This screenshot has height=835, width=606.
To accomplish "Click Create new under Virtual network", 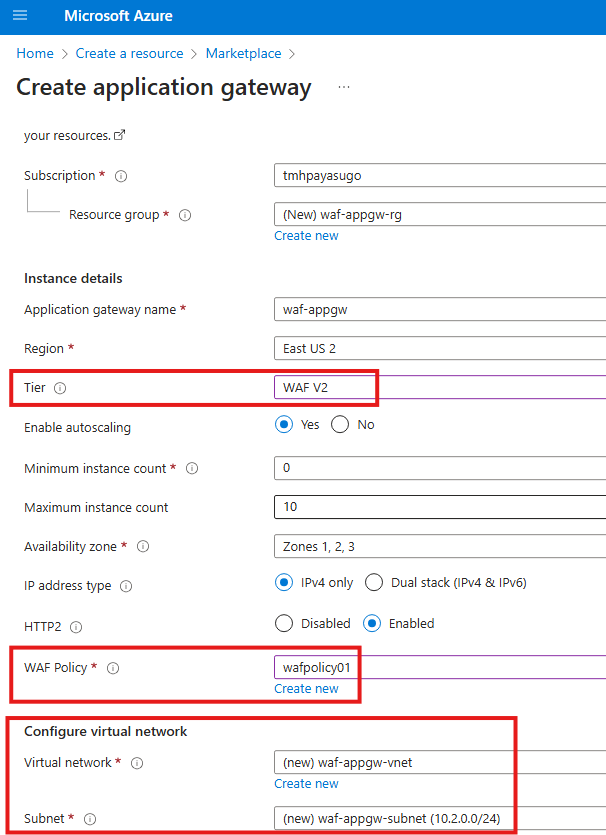I will click(306, 784).
